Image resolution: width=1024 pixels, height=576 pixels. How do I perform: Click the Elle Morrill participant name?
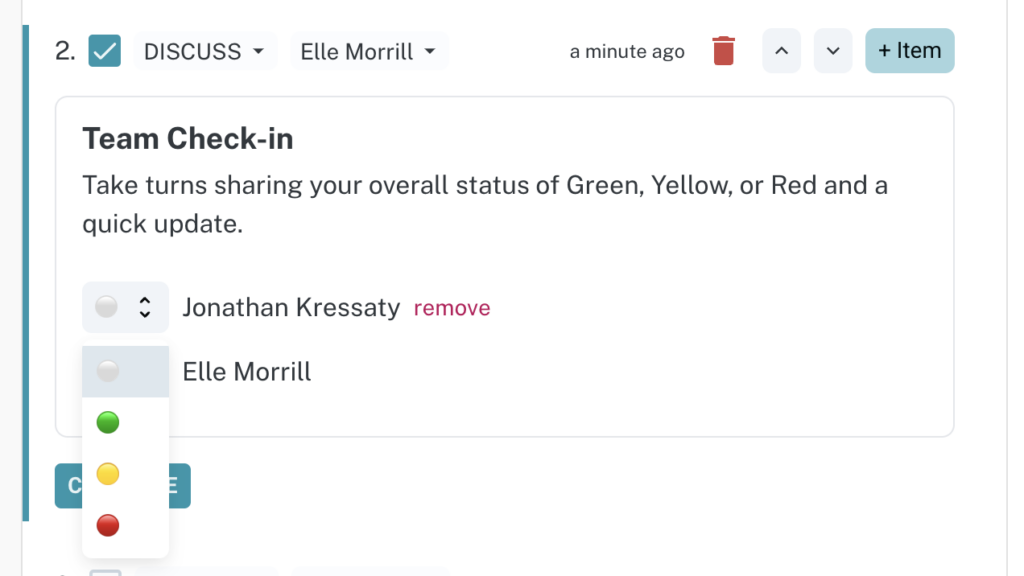click(247, 372)
